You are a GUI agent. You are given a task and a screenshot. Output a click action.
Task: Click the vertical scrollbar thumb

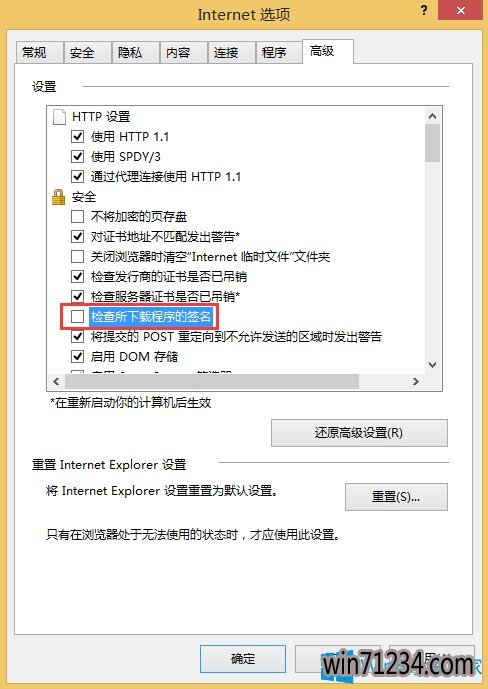pyautogui.click(x=432, y=143)
